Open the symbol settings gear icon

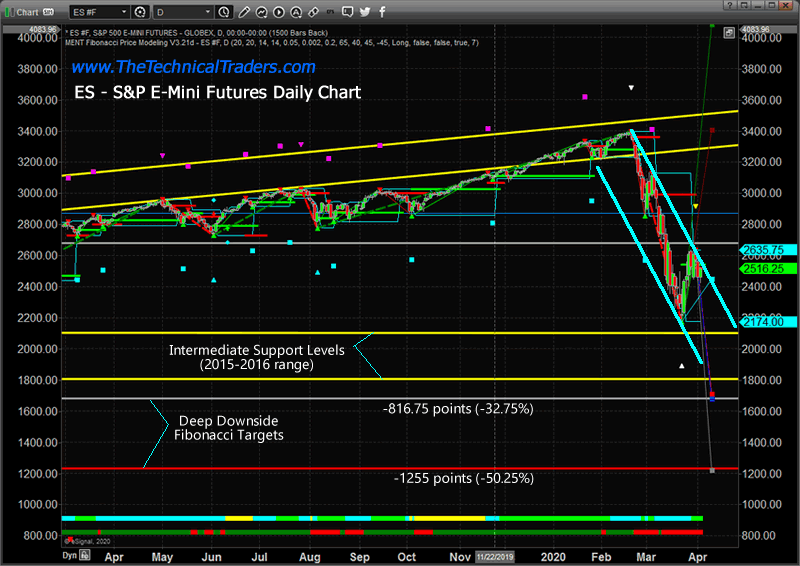[140, 12]
